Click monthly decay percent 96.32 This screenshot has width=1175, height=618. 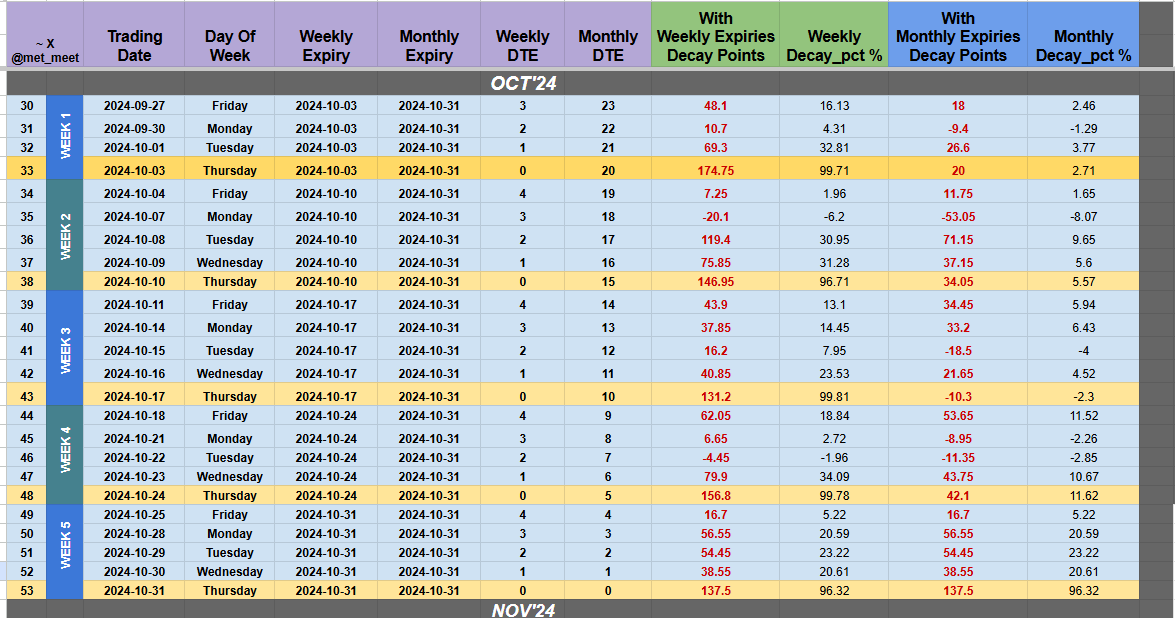[1084, 591]
